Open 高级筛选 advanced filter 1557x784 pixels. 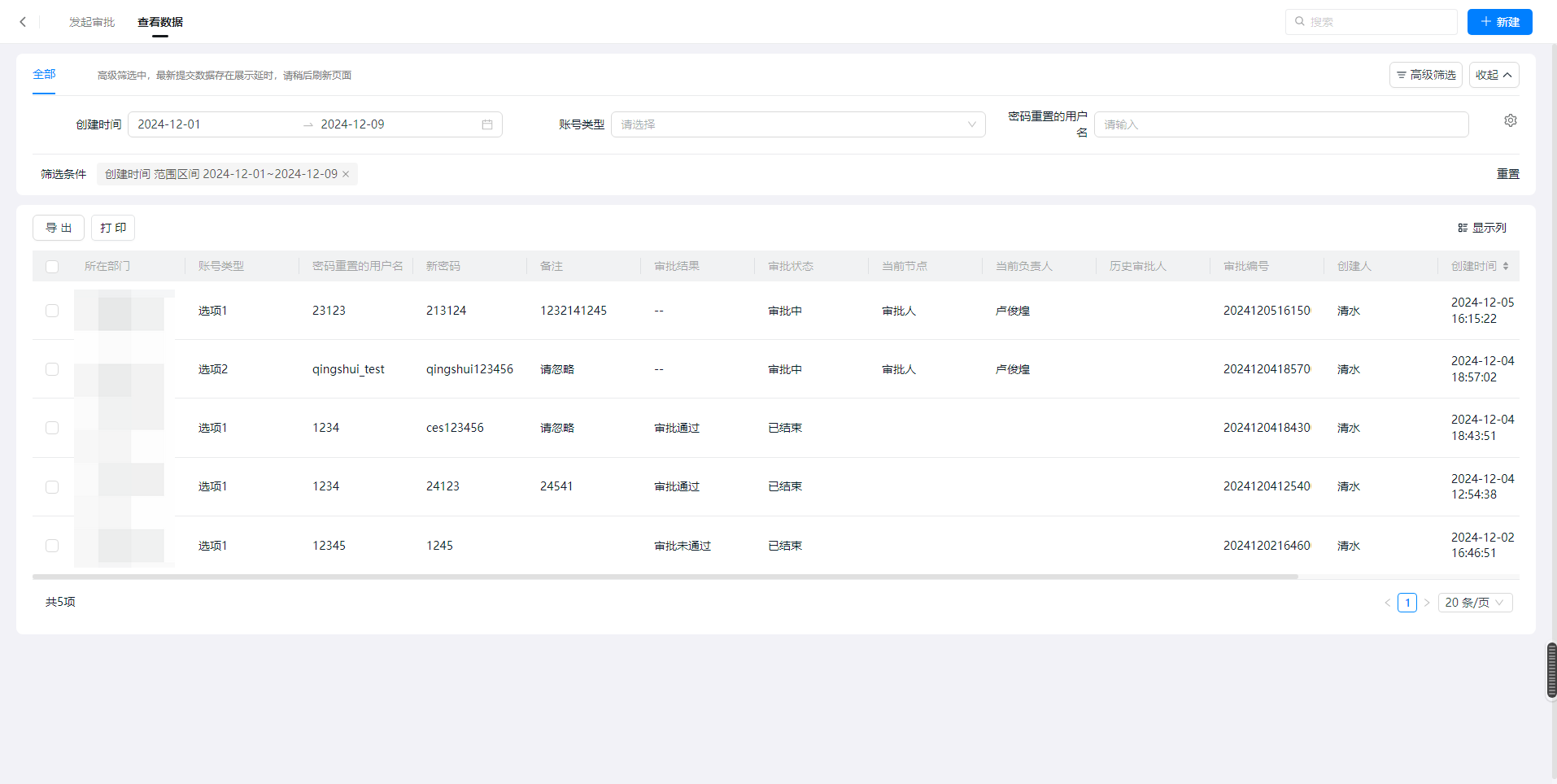[1425, 75]
